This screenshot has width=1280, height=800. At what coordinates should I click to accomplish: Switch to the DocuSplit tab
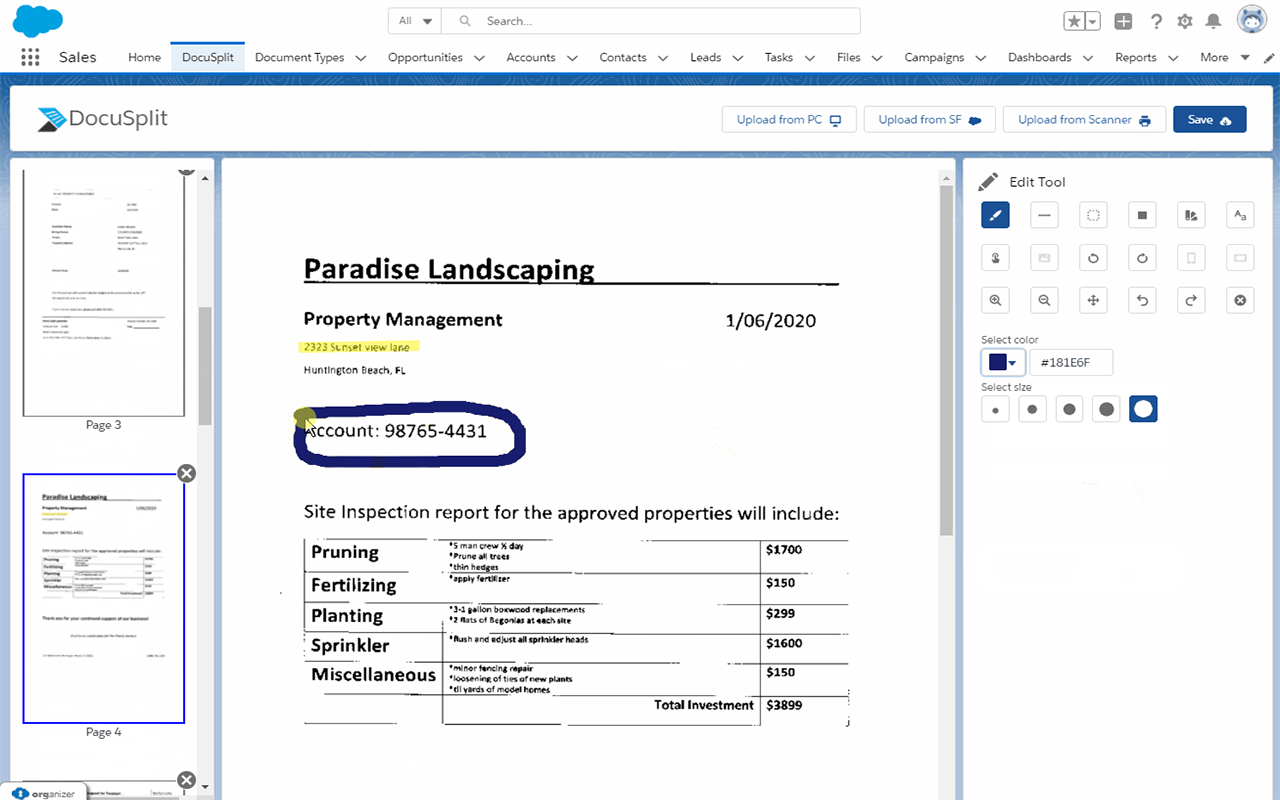[208, 57]
